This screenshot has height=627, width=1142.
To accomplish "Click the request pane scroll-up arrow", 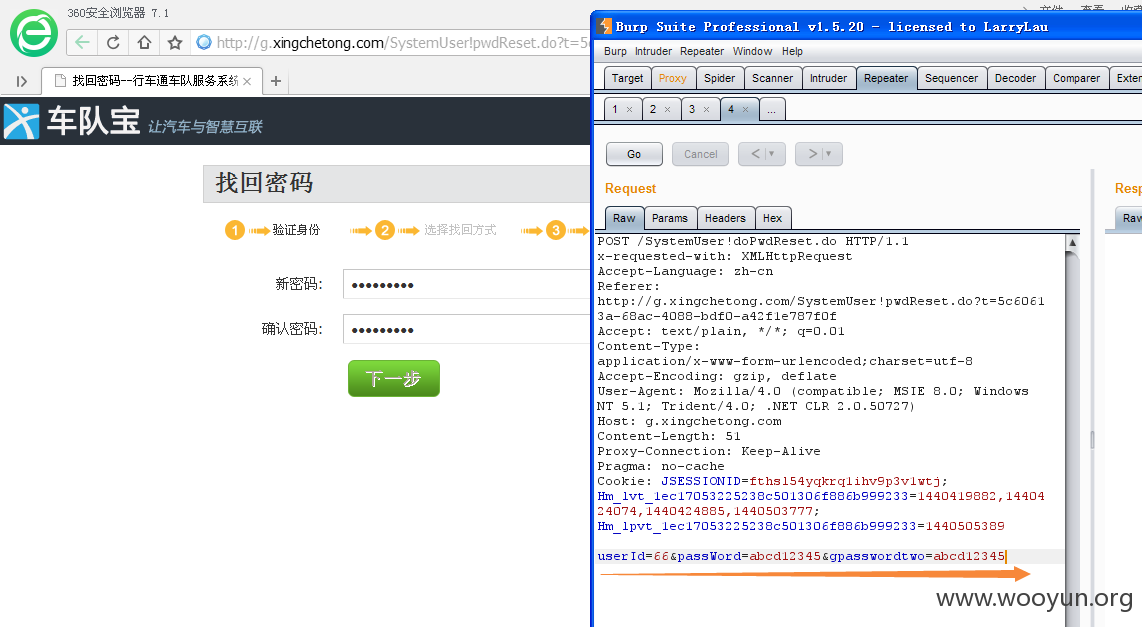I will [x=1072, y=242].
